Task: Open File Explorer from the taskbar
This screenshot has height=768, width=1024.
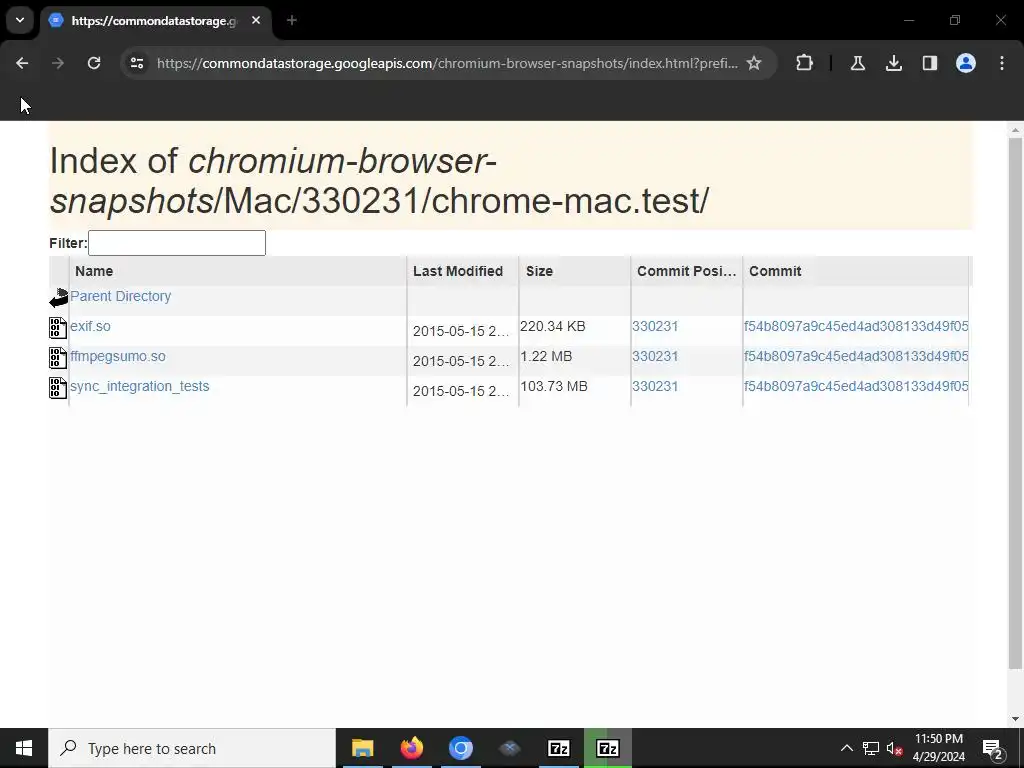Action: [x=362, y=748]
